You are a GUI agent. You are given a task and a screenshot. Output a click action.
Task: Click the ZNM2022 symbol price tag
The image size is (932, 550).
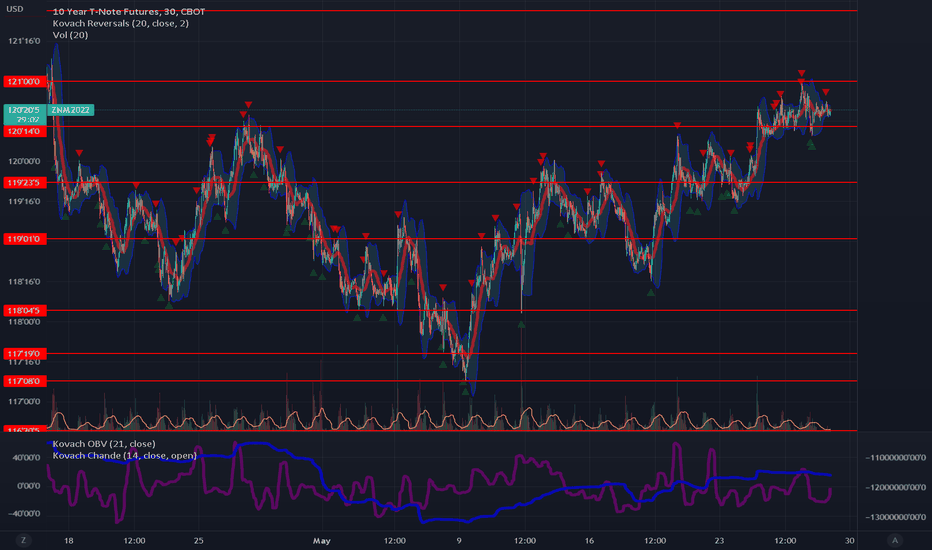pos(70,110)
